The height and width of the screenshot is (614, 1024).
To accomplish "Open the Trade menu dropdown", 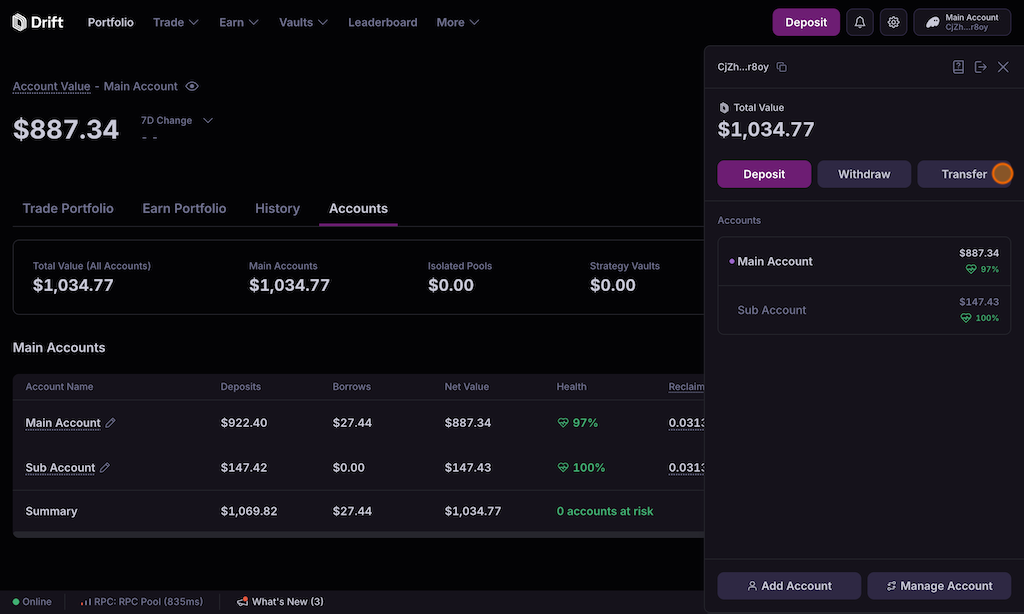I will [x=175, y=22].
